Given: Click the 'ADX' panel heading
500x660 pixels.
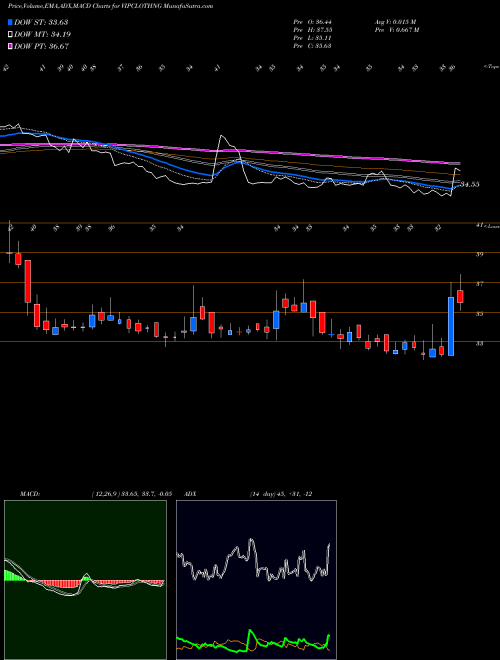Looking at the screenshot, I should [190, 494].
